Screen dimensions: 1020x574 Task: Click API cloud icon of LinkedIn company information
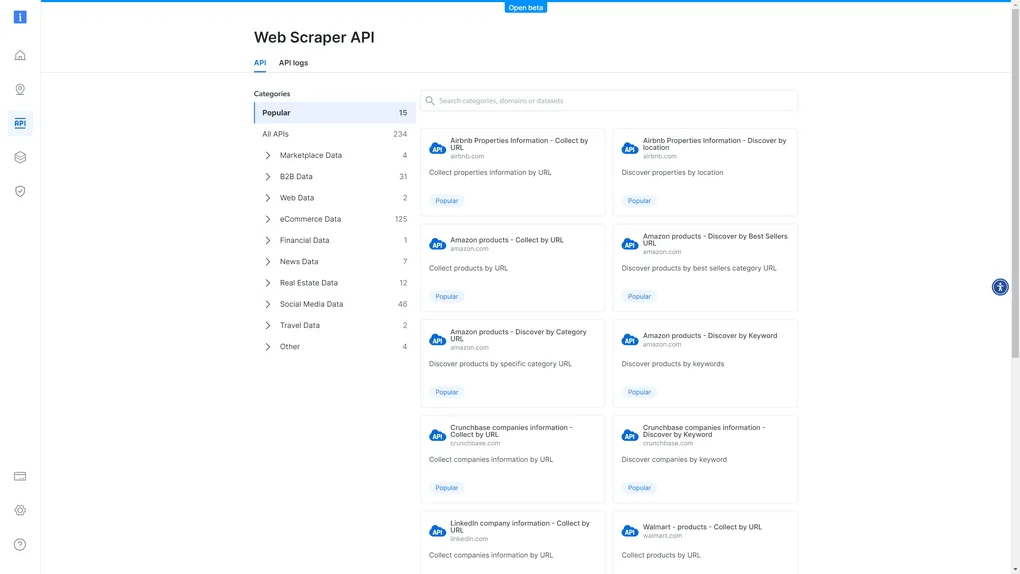click(x=437, y=531)
